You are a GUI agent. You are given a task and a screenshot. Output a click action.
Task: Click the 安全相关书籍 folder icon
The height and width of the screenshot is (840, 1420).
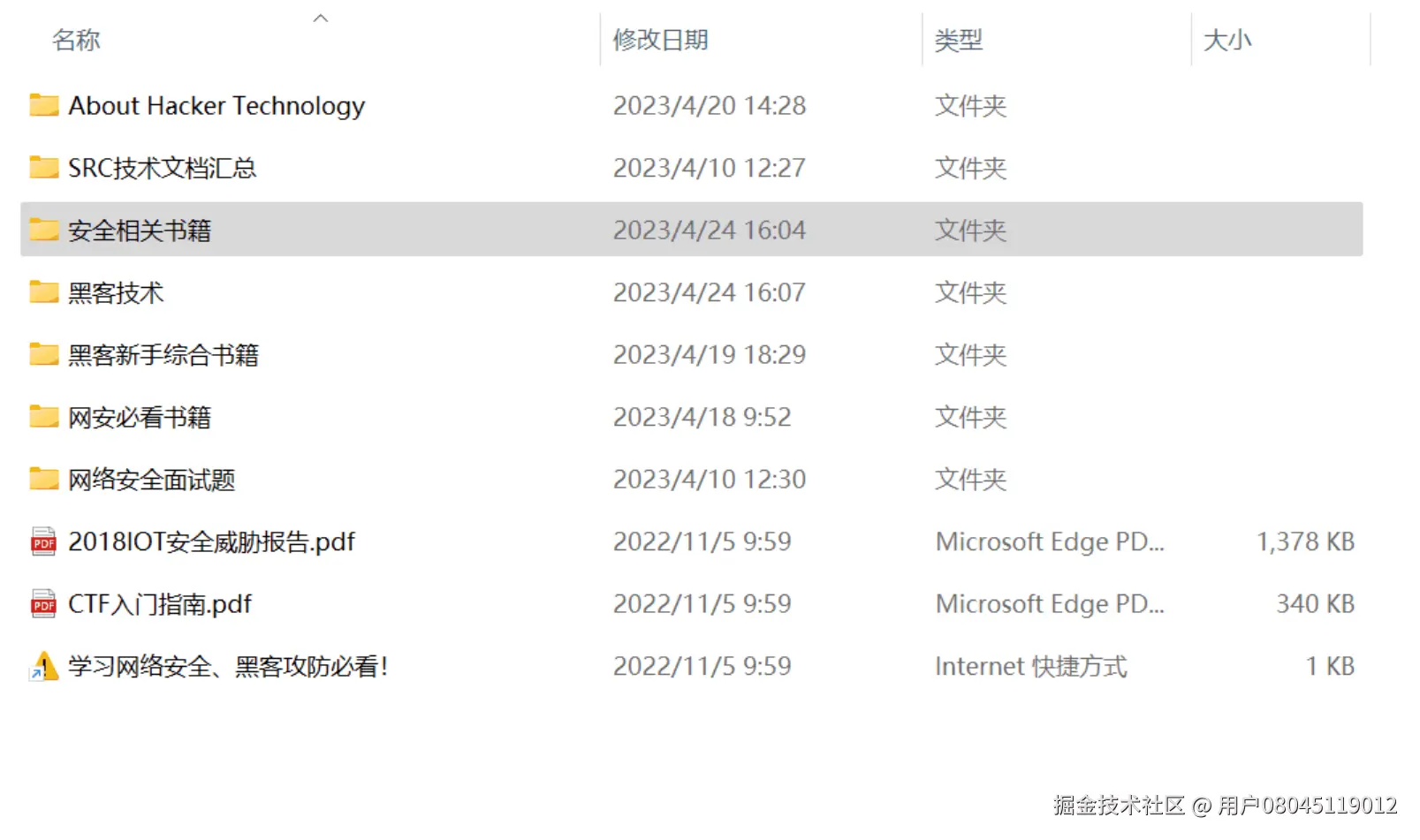click(x=43, y=231)
